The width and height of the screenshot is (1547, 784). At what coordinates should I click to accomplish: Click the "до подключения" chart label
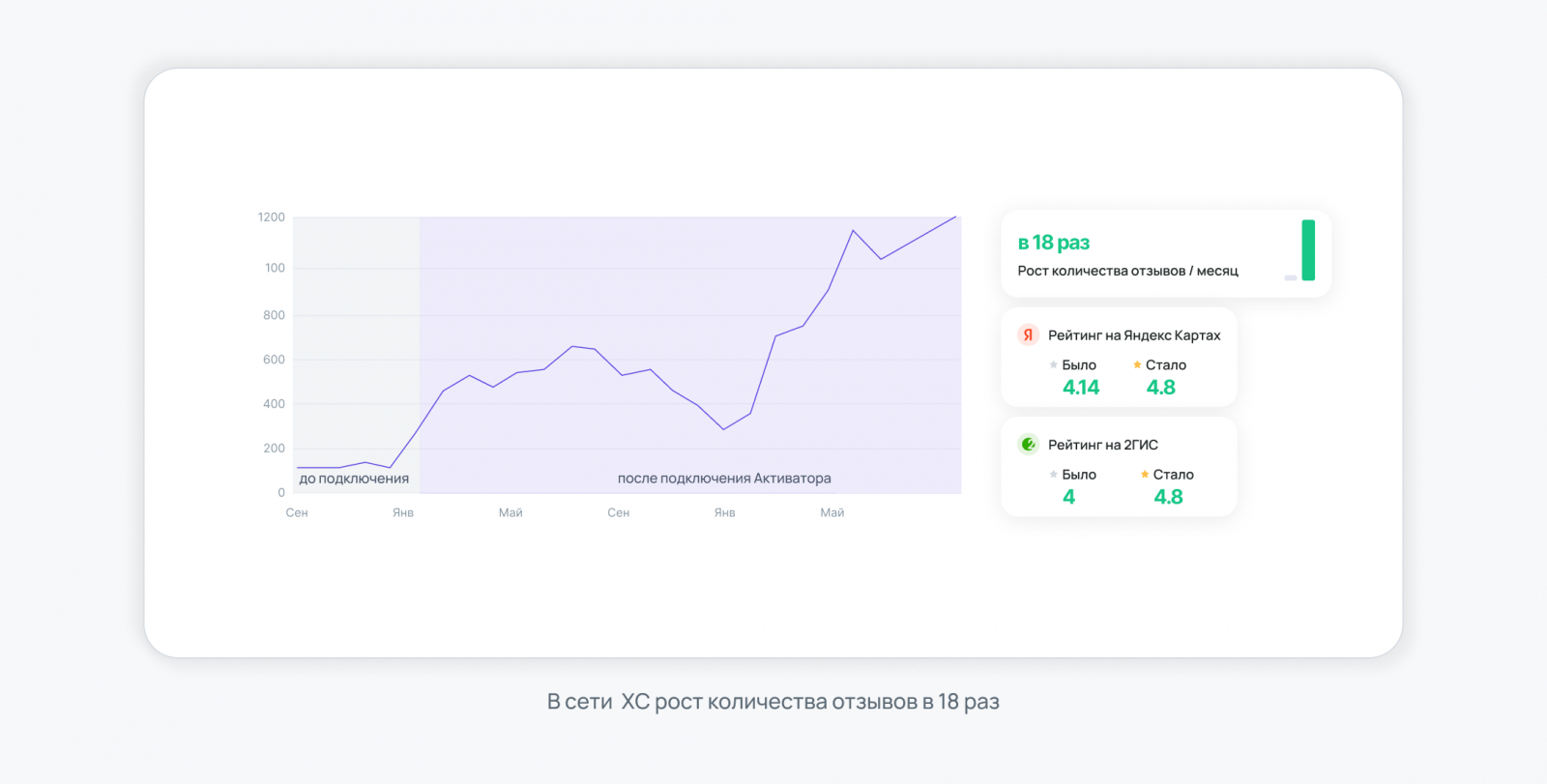[x=354, y=479]
